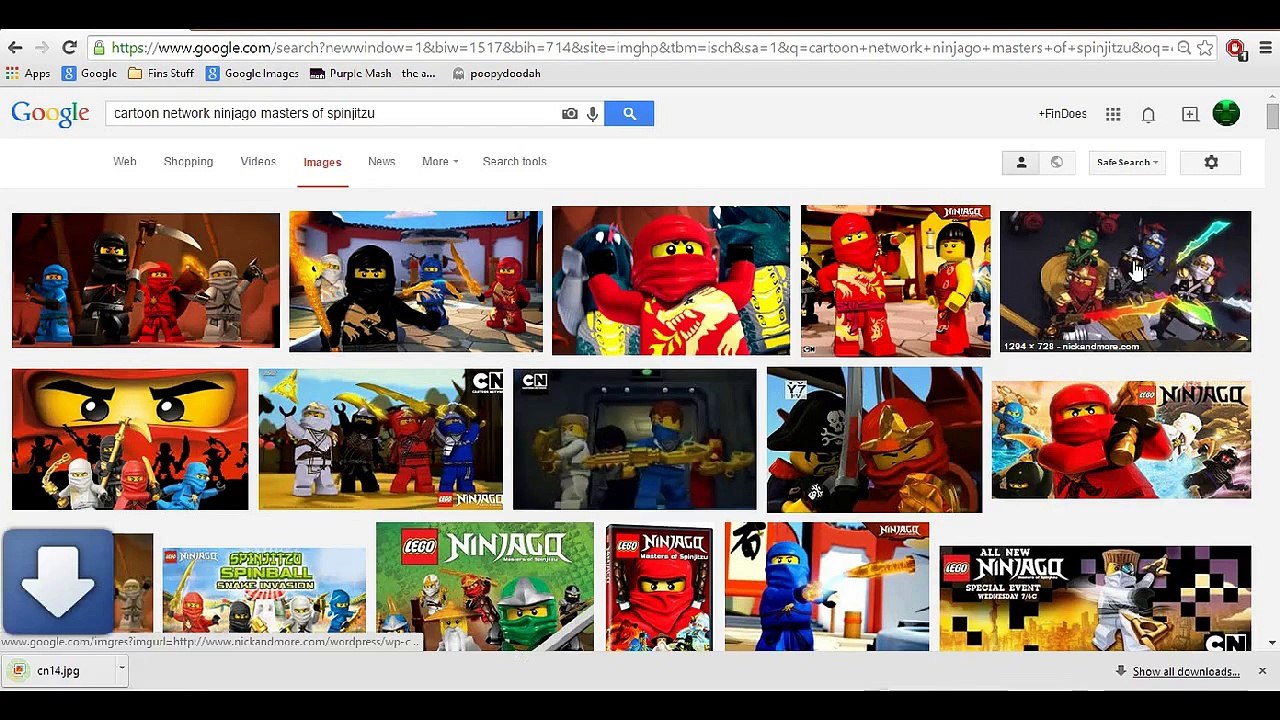This screenshot has height=720, width=1280.
Task: Open the four ninjas on red rocks thumbnail
Action: [146, 280]
